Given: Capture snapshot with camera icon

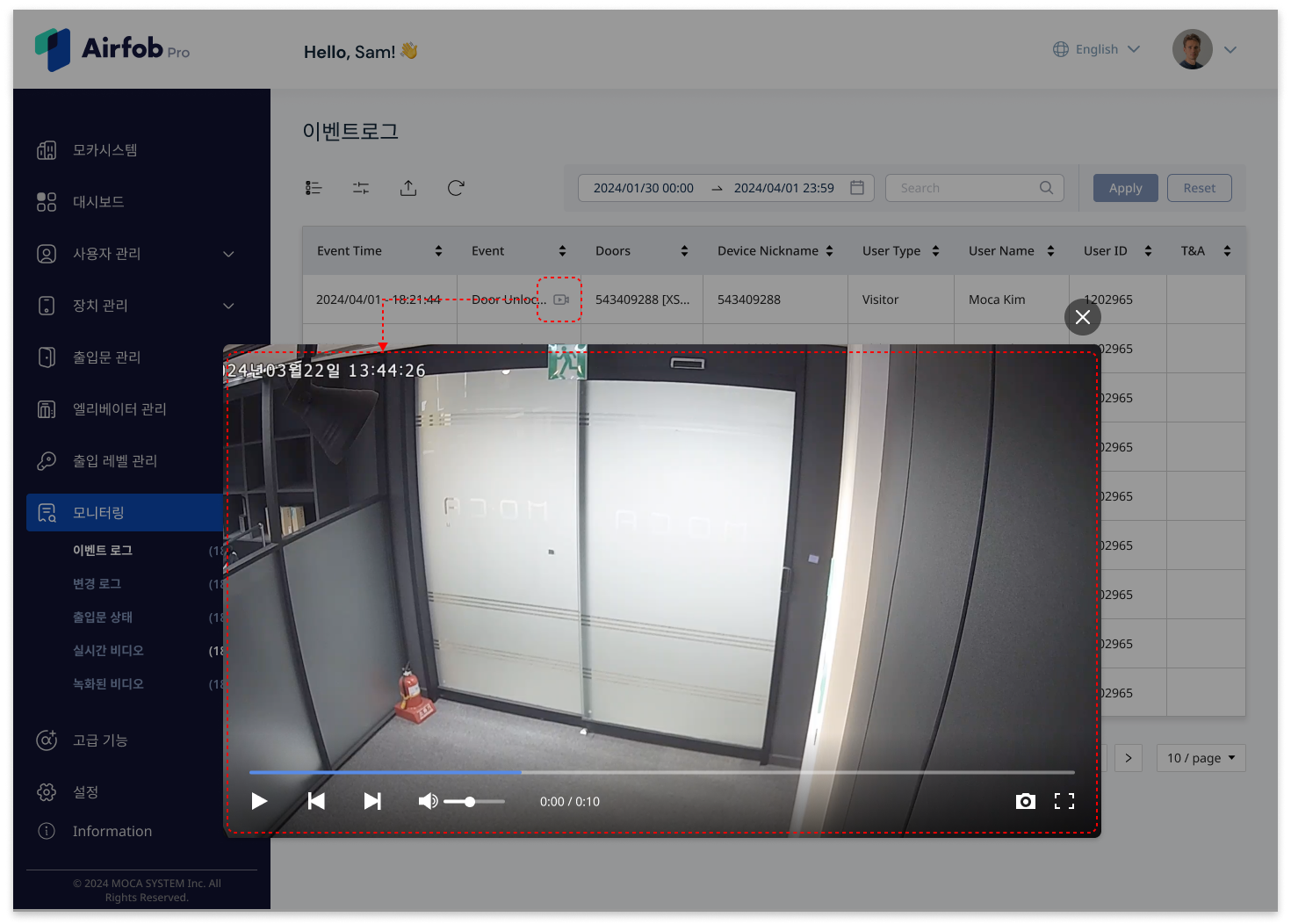Looking at the screenshot, I should (x=1025, y=801).
